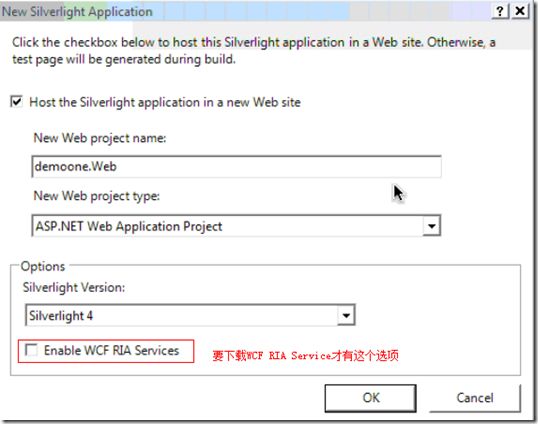
Task: Click the Silverlight Version label
Action: click(x=74, y=287)
